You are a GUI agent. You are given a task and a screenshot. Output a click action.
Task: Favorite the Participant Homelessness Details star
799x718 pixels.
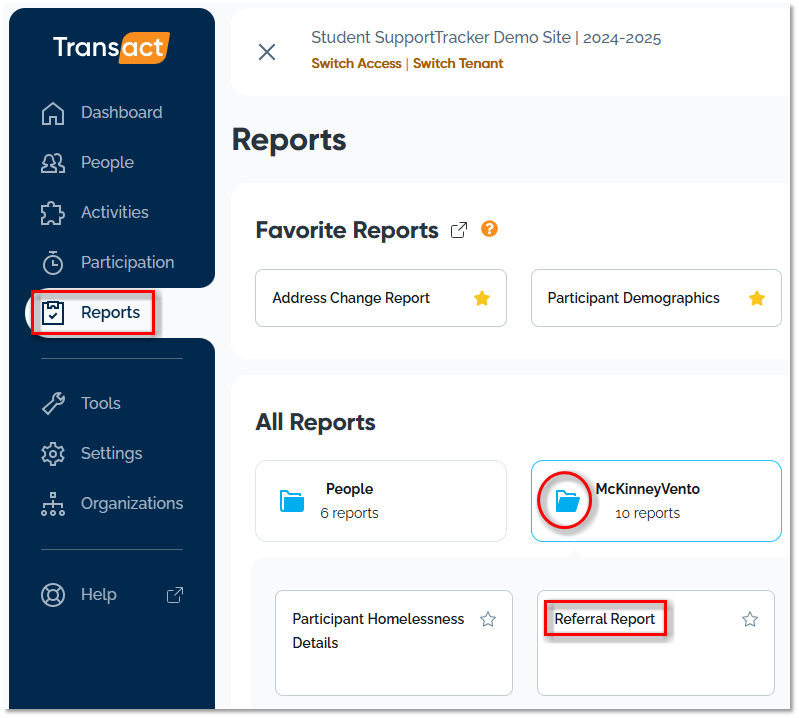(488, 620)
